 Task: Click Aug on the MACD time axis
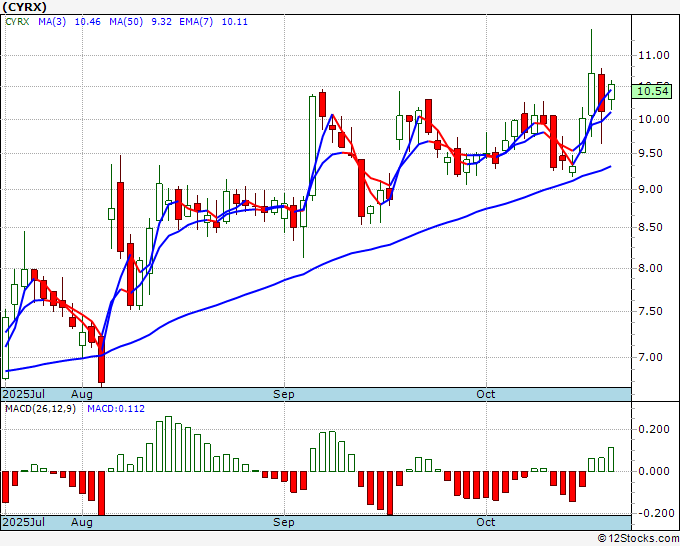82,522
